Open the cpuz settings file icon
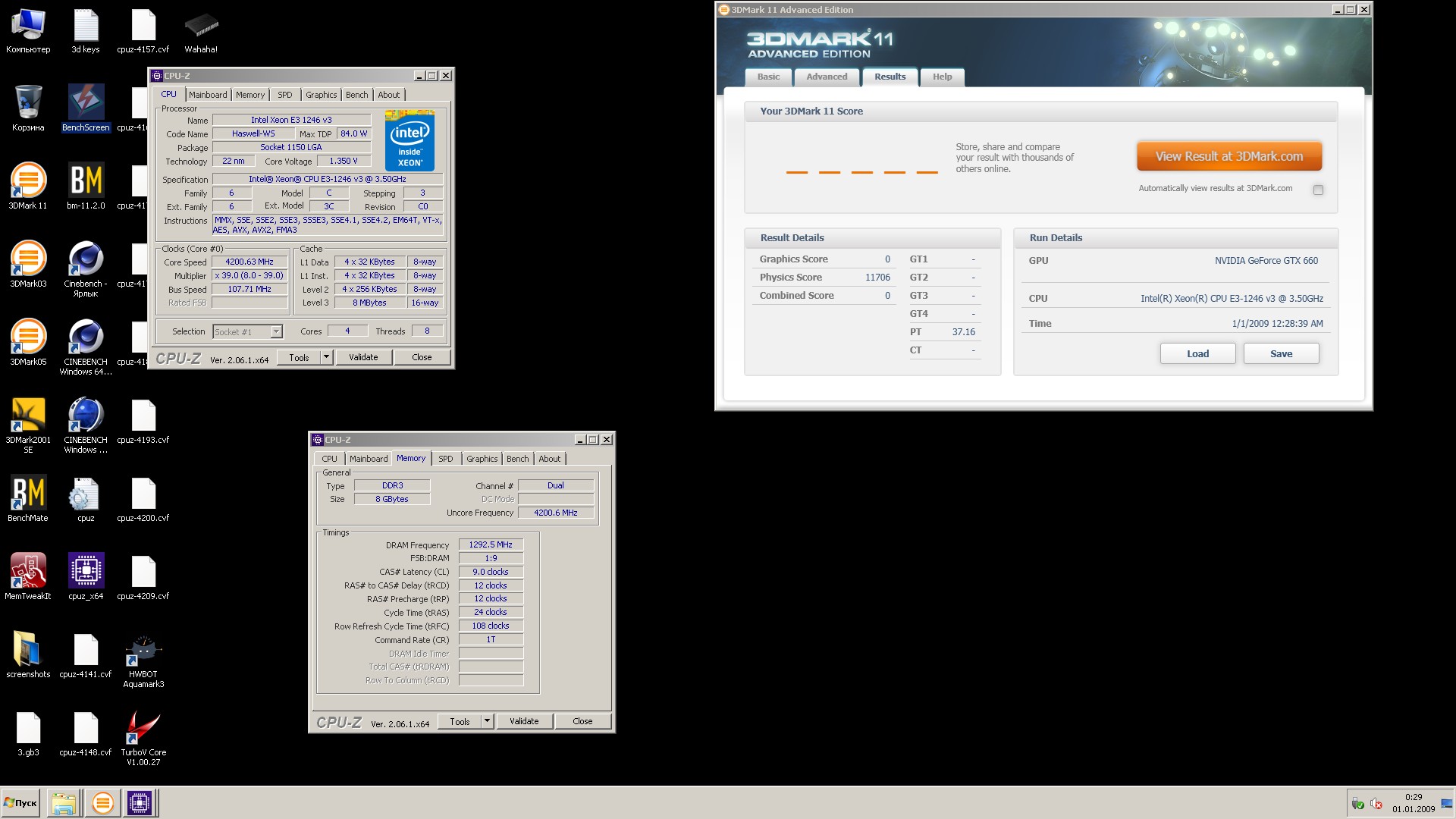The image size is (1456, 819). [x=86, y=499]
